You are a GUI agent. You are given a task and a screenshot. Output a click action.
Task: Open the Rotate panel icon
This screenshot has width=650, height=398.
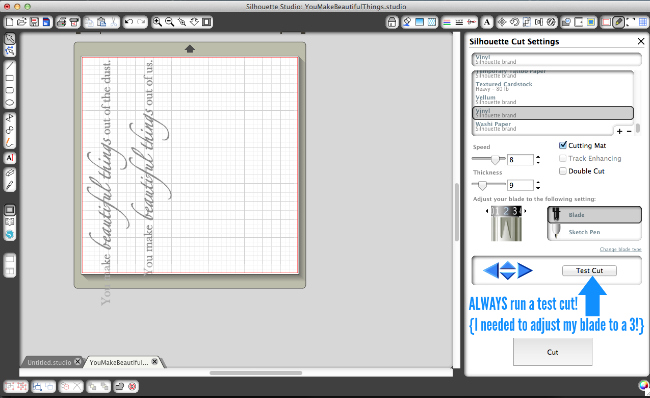[514, 22]
